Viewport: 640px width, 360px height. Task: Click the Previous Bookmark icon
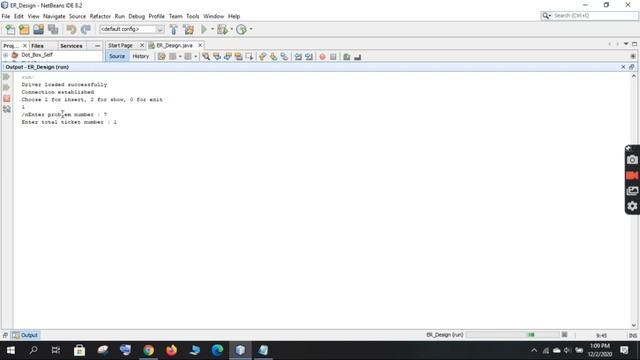tap(262, 57)
